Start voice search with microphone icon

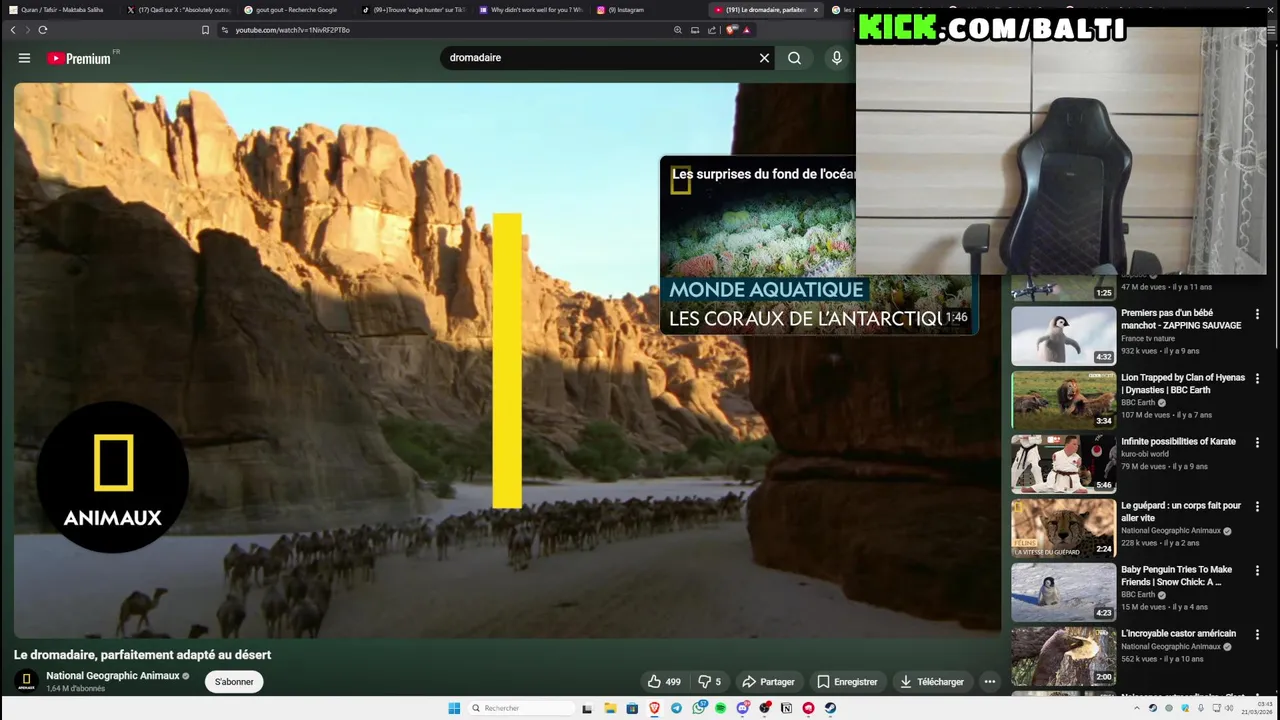837,58
